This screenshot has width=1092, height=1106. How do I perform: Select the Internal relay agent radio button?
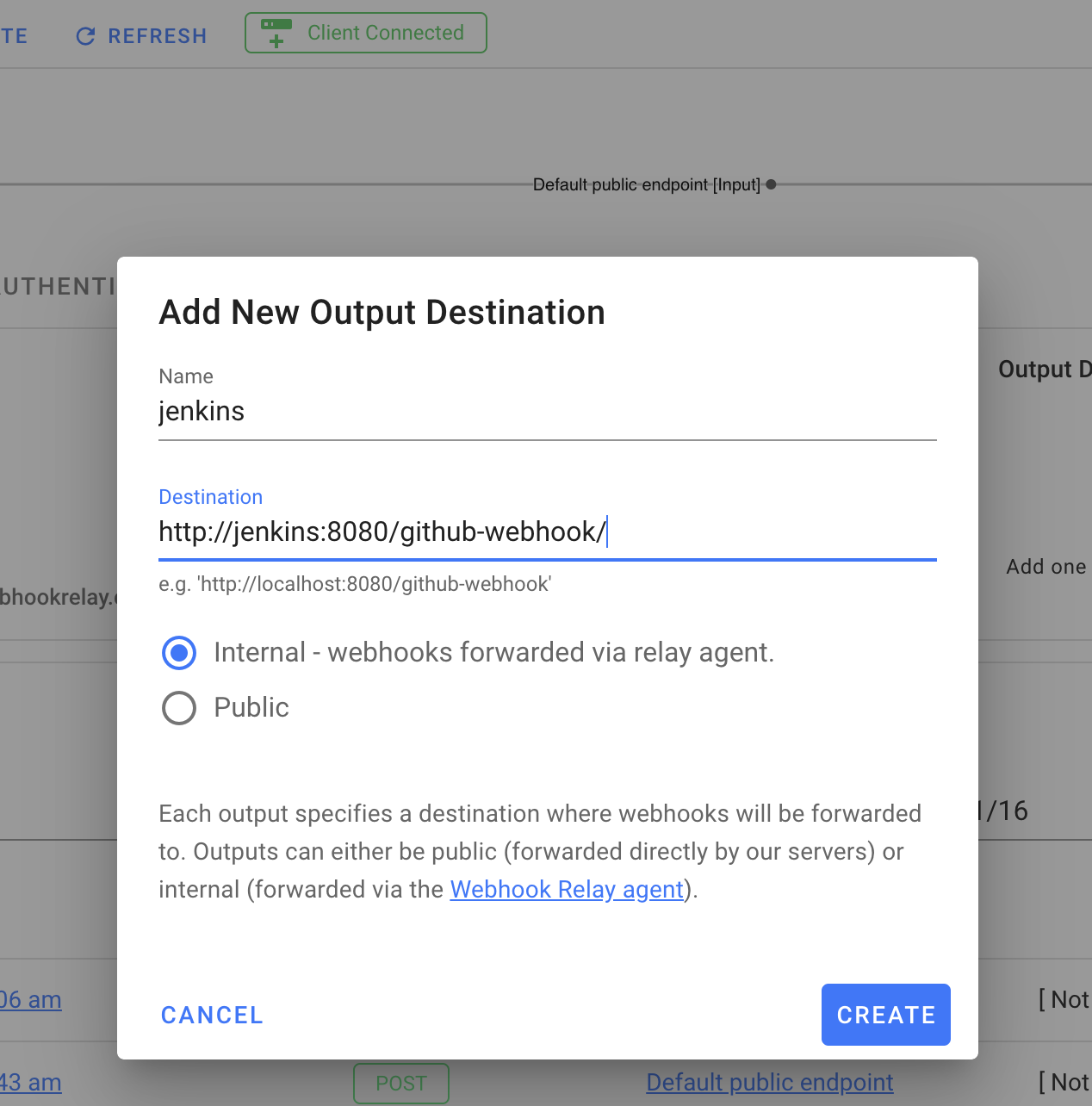179,653
